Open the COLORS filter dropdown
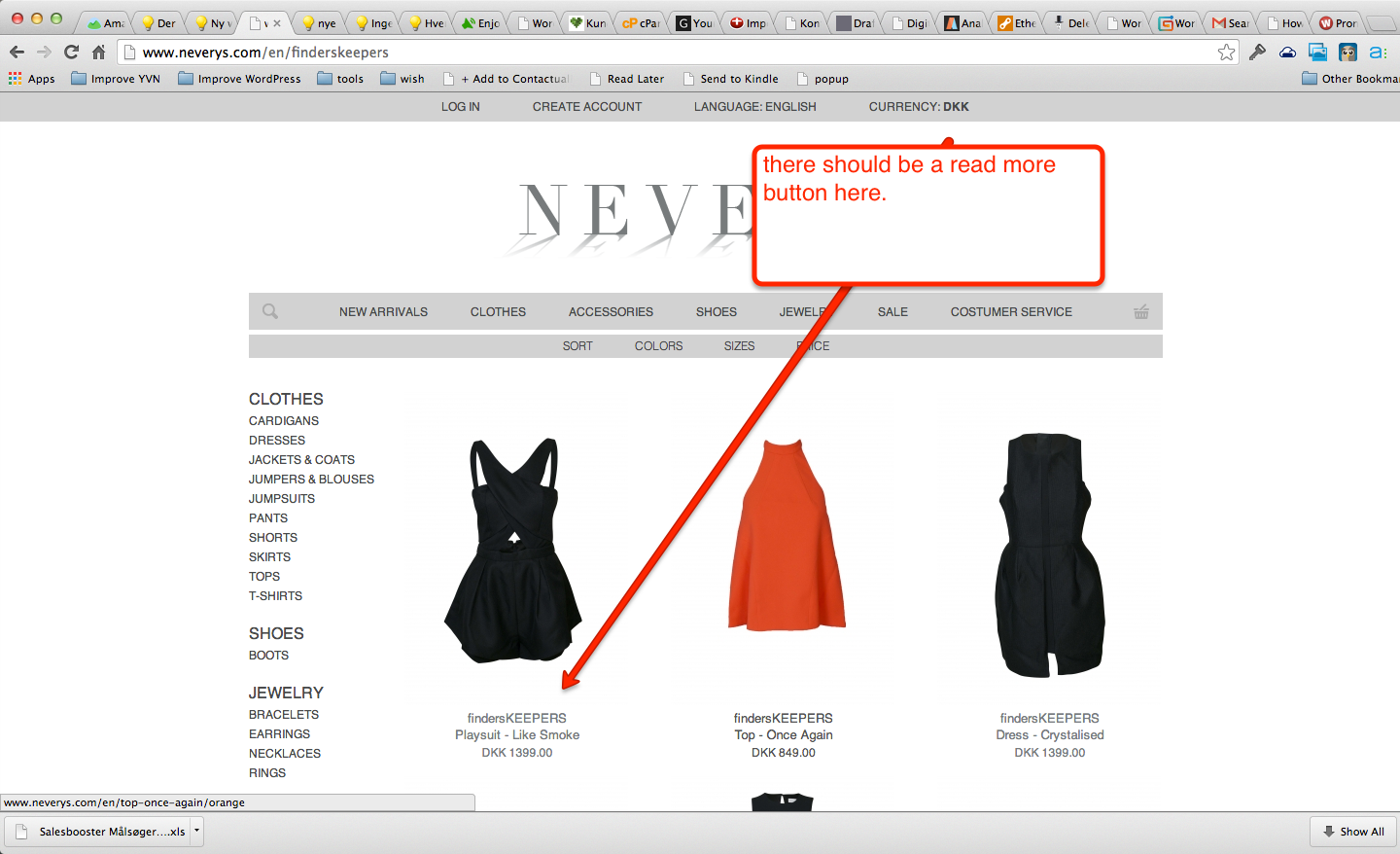 point(658,346)
